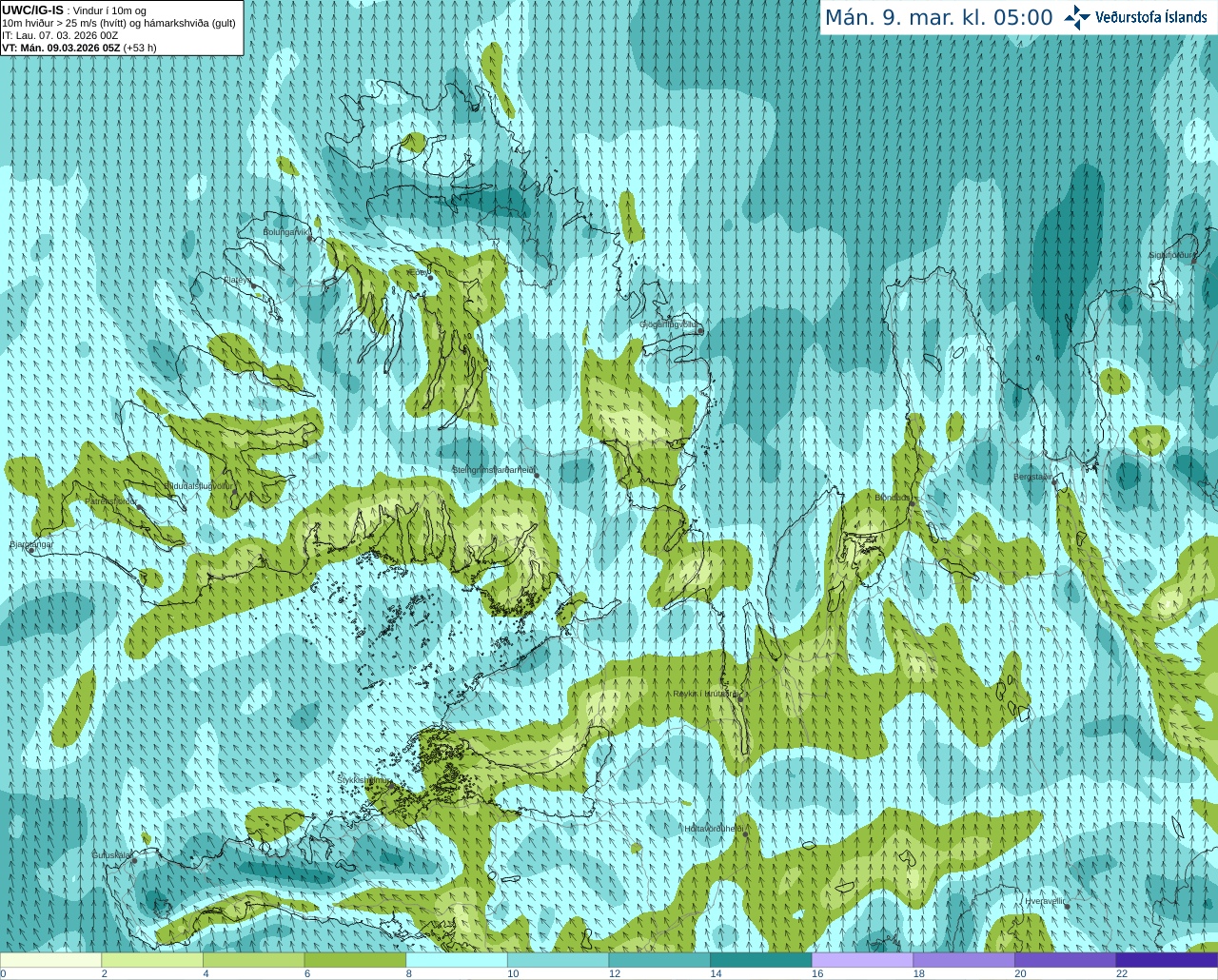Click the legend tick label '16'

[x=817, y=973]
